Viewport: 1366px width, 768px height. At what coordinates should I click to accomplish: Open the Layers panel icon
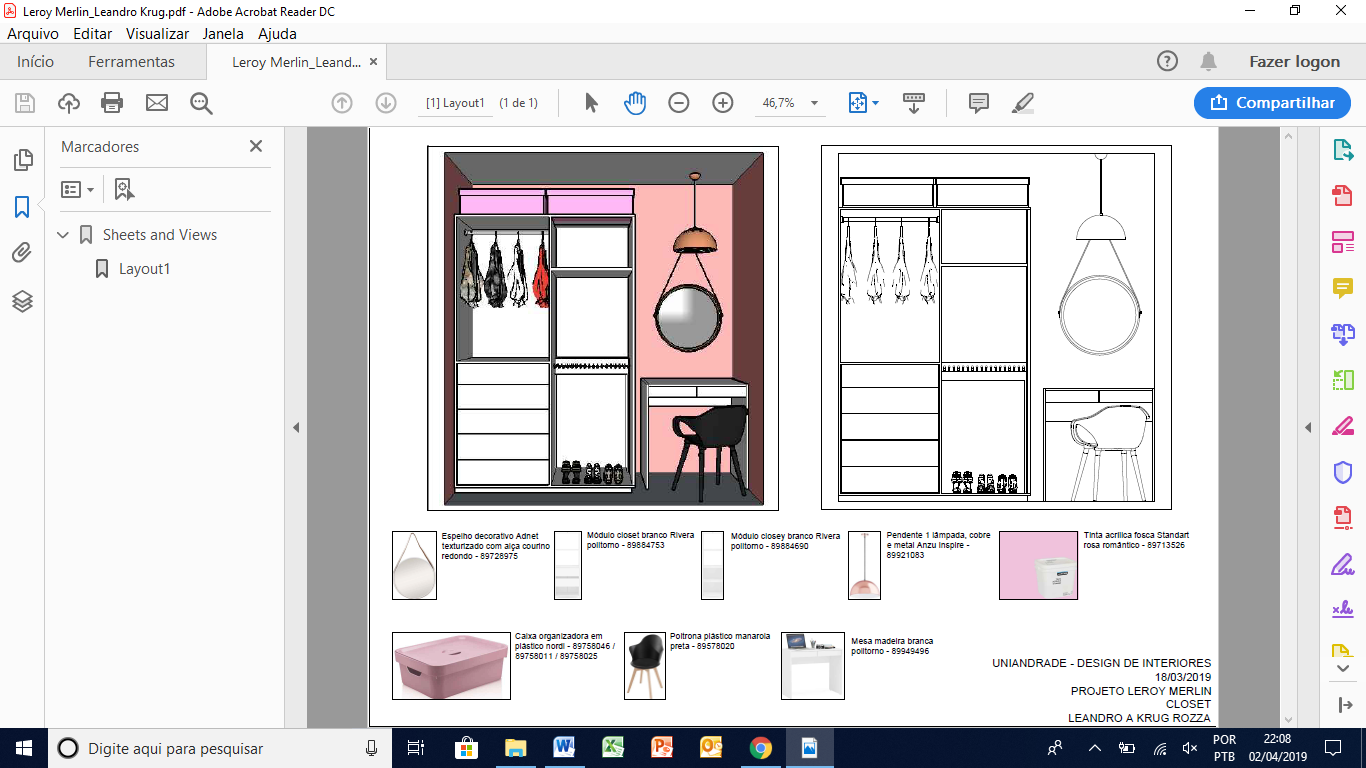point(22,301)
